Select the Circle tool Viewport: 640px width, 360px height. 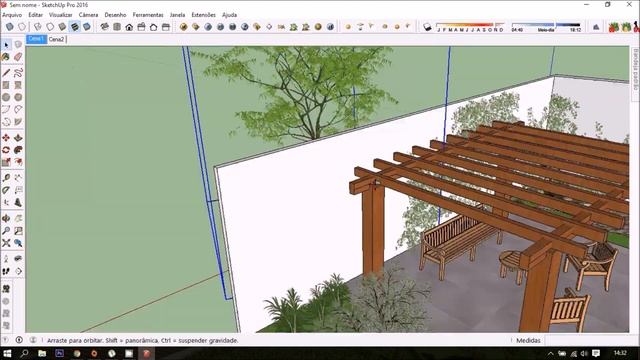[x=6, y=97]
